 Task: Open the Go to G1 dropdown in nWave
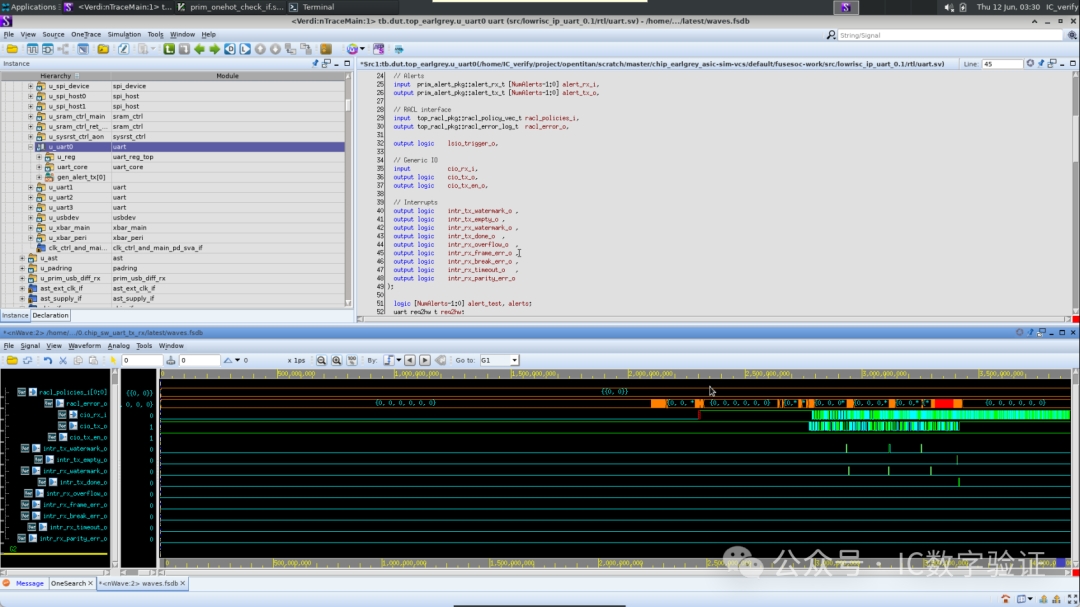pos(514,360)
